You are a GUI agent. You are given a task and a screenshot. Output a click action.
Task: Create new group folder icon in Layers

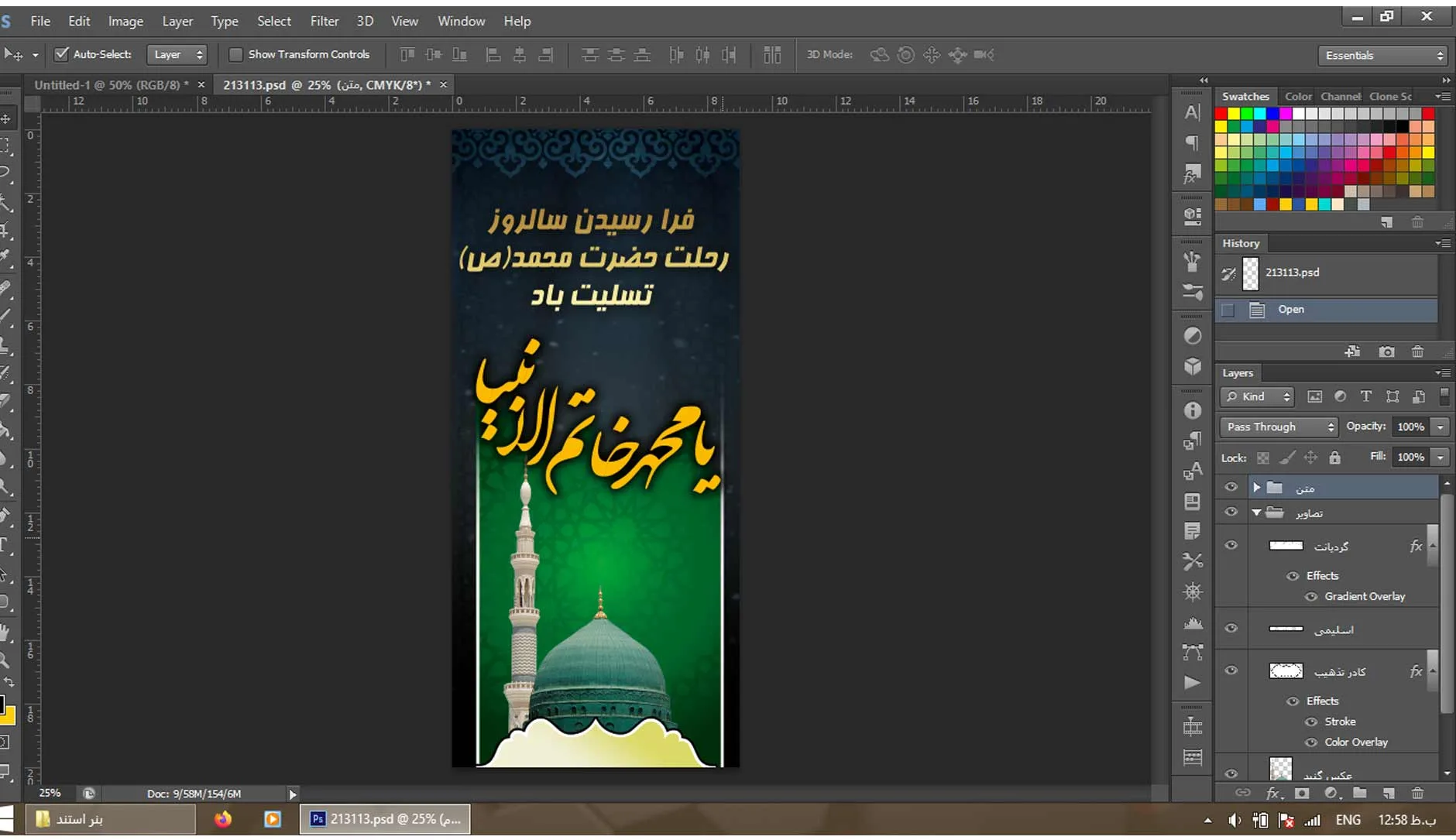click(x=1359, y=793)
